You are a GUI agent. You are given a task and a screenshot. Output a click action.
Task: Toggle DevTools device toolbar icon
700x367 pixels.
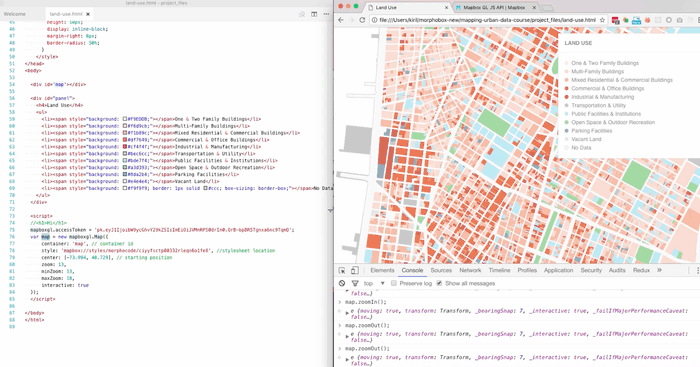(354, 271)
